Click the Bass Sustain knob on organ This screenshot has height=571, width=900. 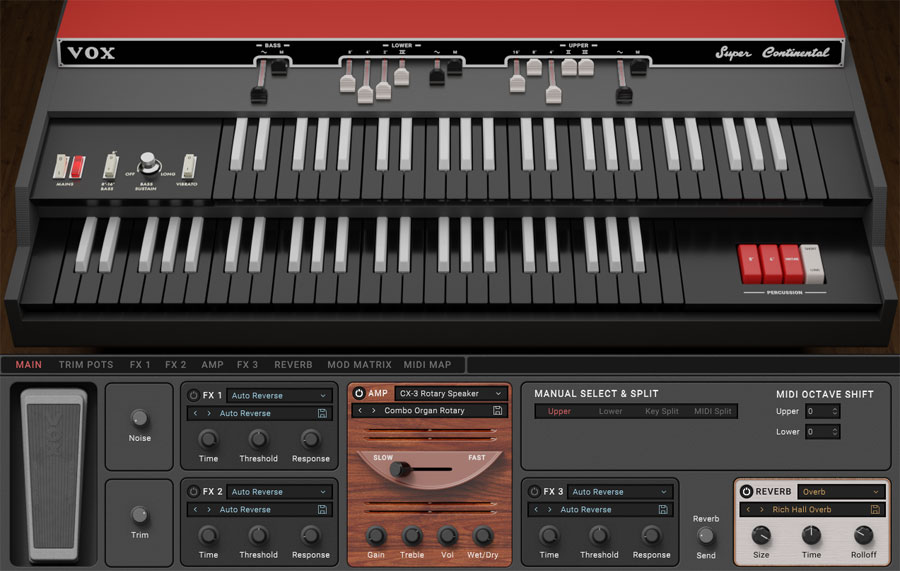point(148,163)
